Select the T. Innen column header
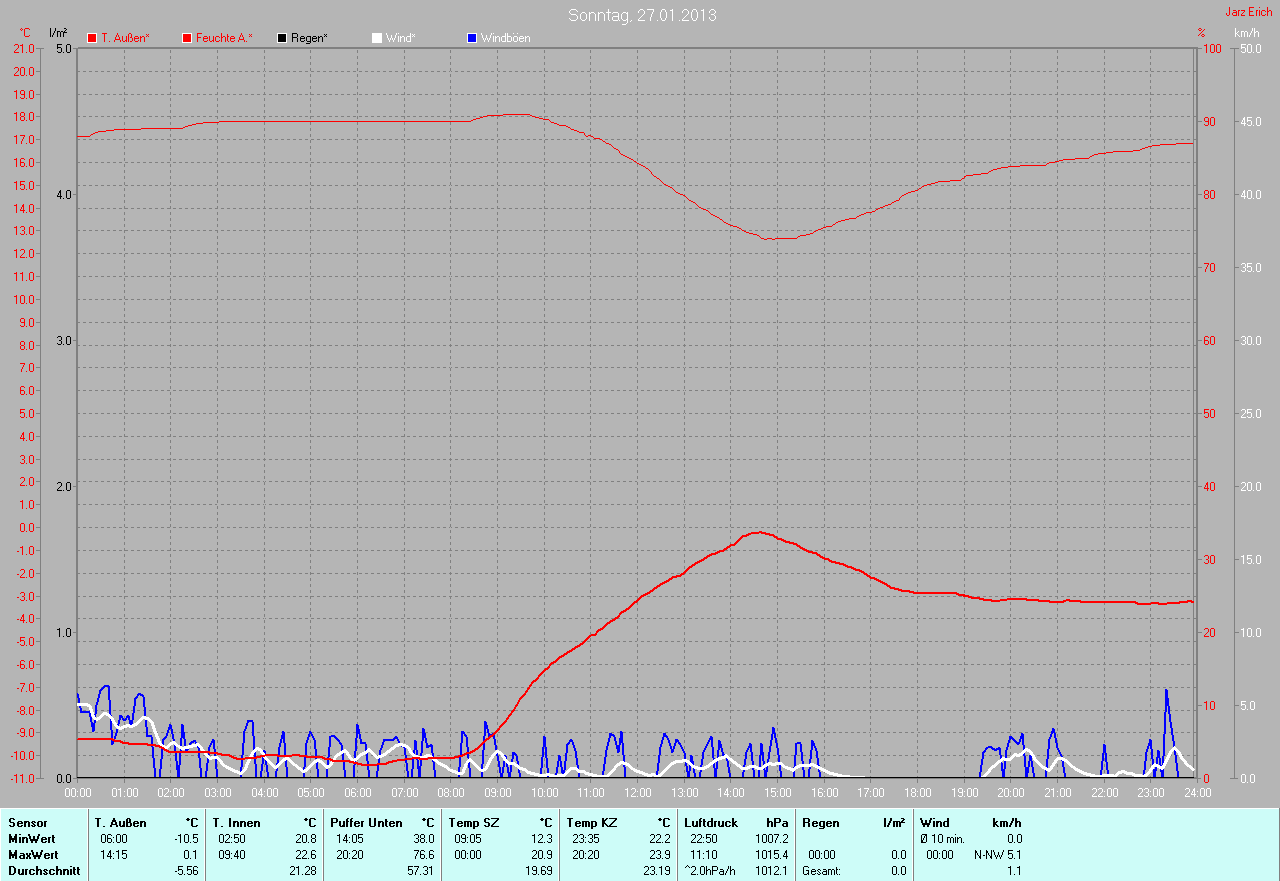 236,822
